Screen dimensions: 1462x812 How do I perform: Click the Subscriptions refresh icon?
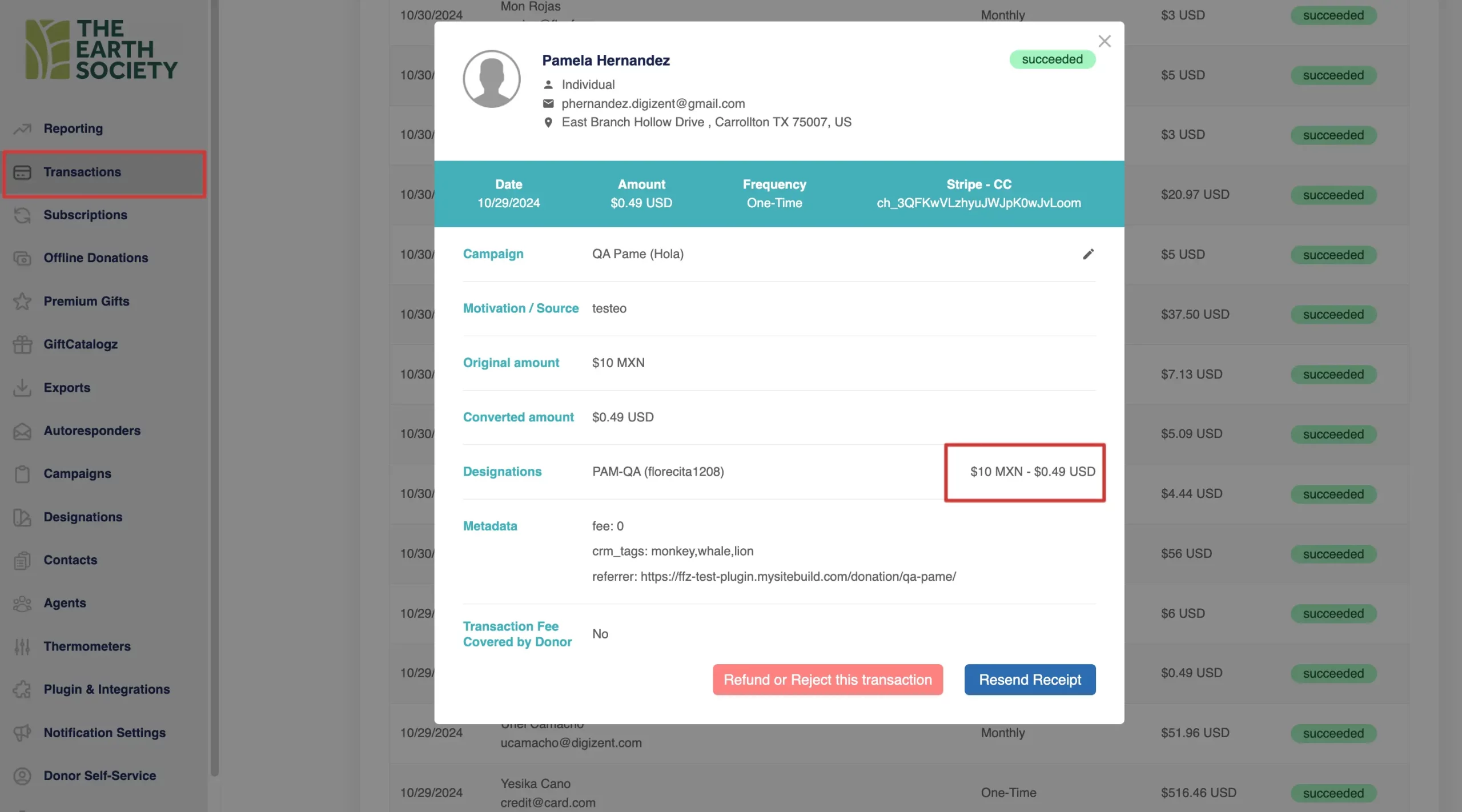[22, 215]
